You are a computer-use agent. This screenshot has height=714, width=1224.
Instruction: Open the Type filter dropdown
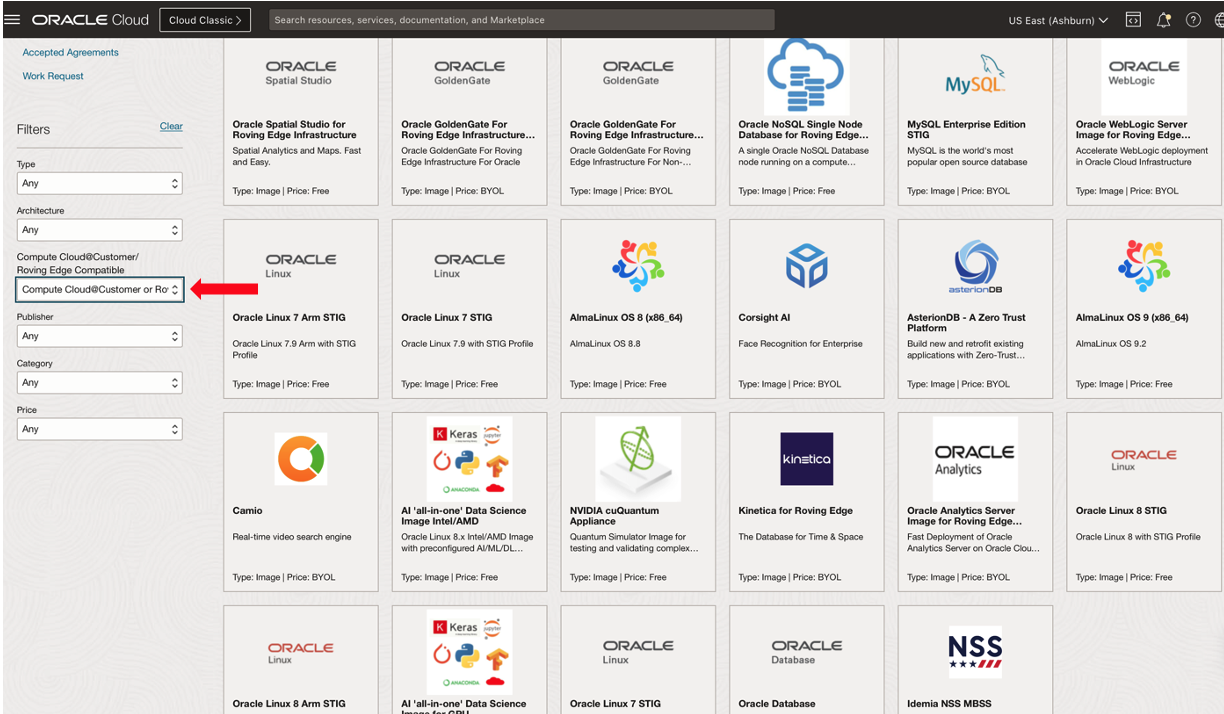(x=99, y=183)
